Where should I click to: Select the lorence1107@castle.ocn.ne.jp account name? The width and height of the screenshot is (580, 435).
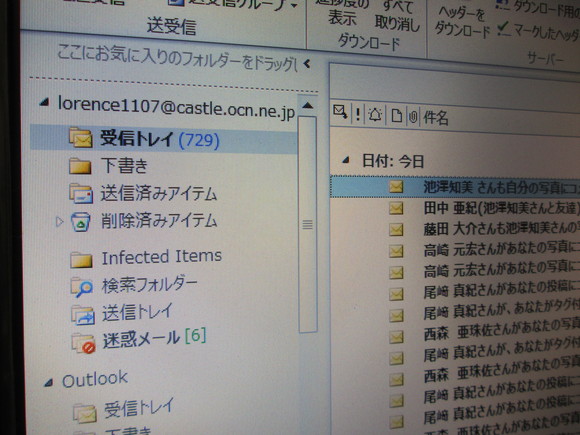176,107
